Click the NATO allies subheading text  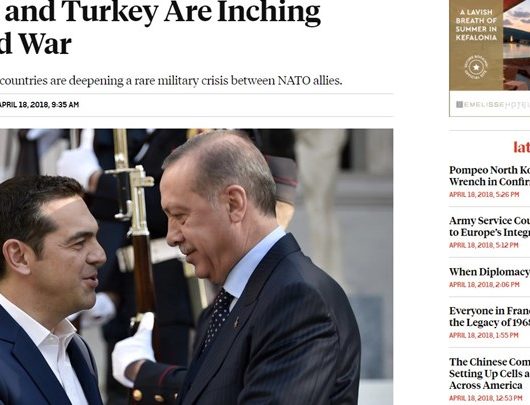pyautogui.click(x=171, y=81)
